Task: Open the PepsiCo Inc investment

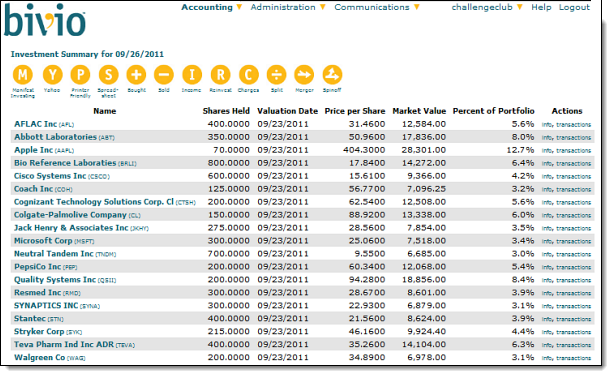Action: click(x=37, y=267)
